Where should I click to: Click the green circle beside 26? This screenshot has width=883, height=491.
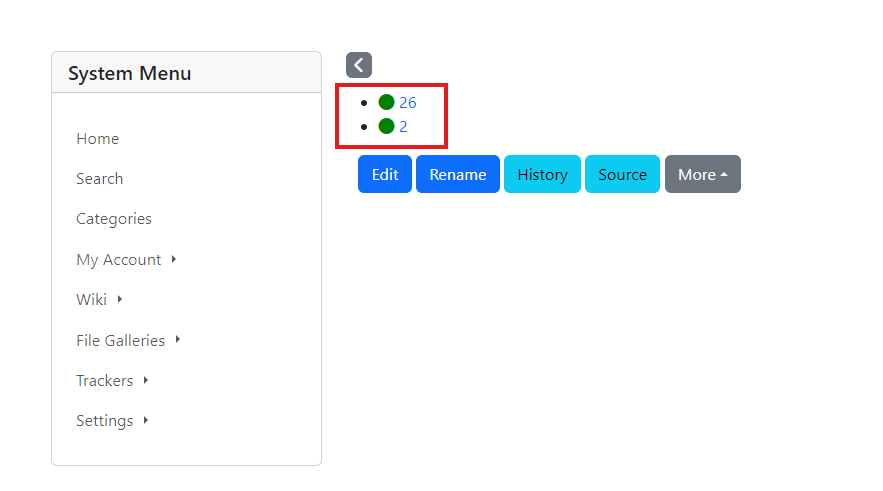(x=386, y=102)
